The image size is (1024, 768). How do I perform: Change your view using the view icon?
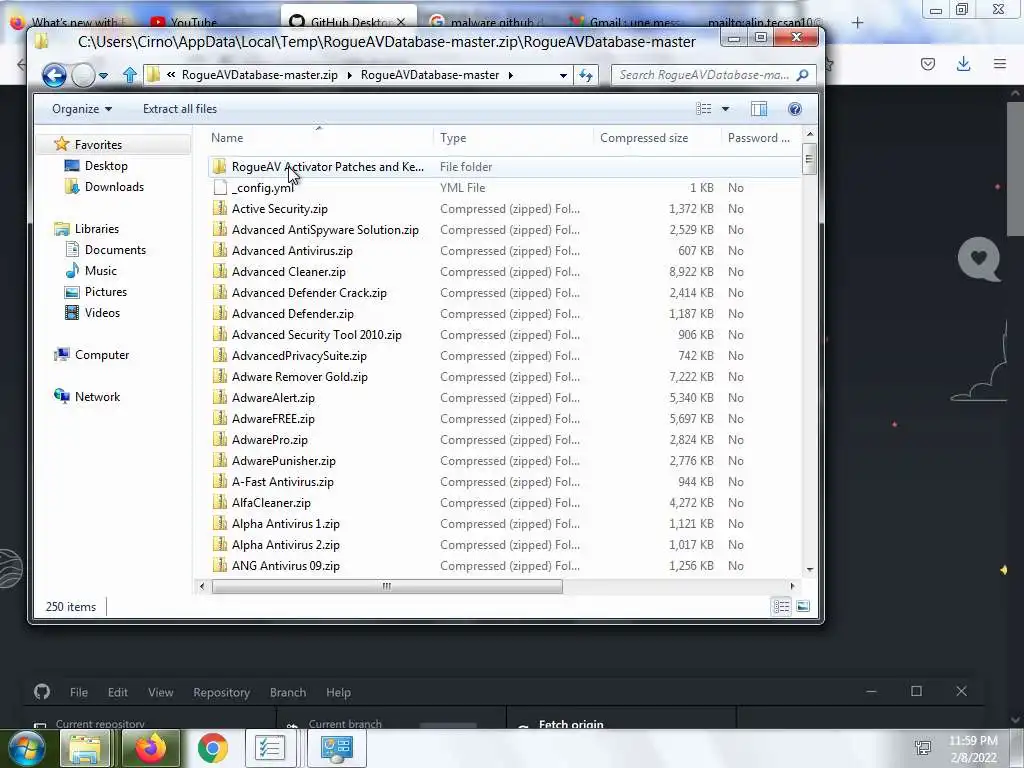[703, 109]
